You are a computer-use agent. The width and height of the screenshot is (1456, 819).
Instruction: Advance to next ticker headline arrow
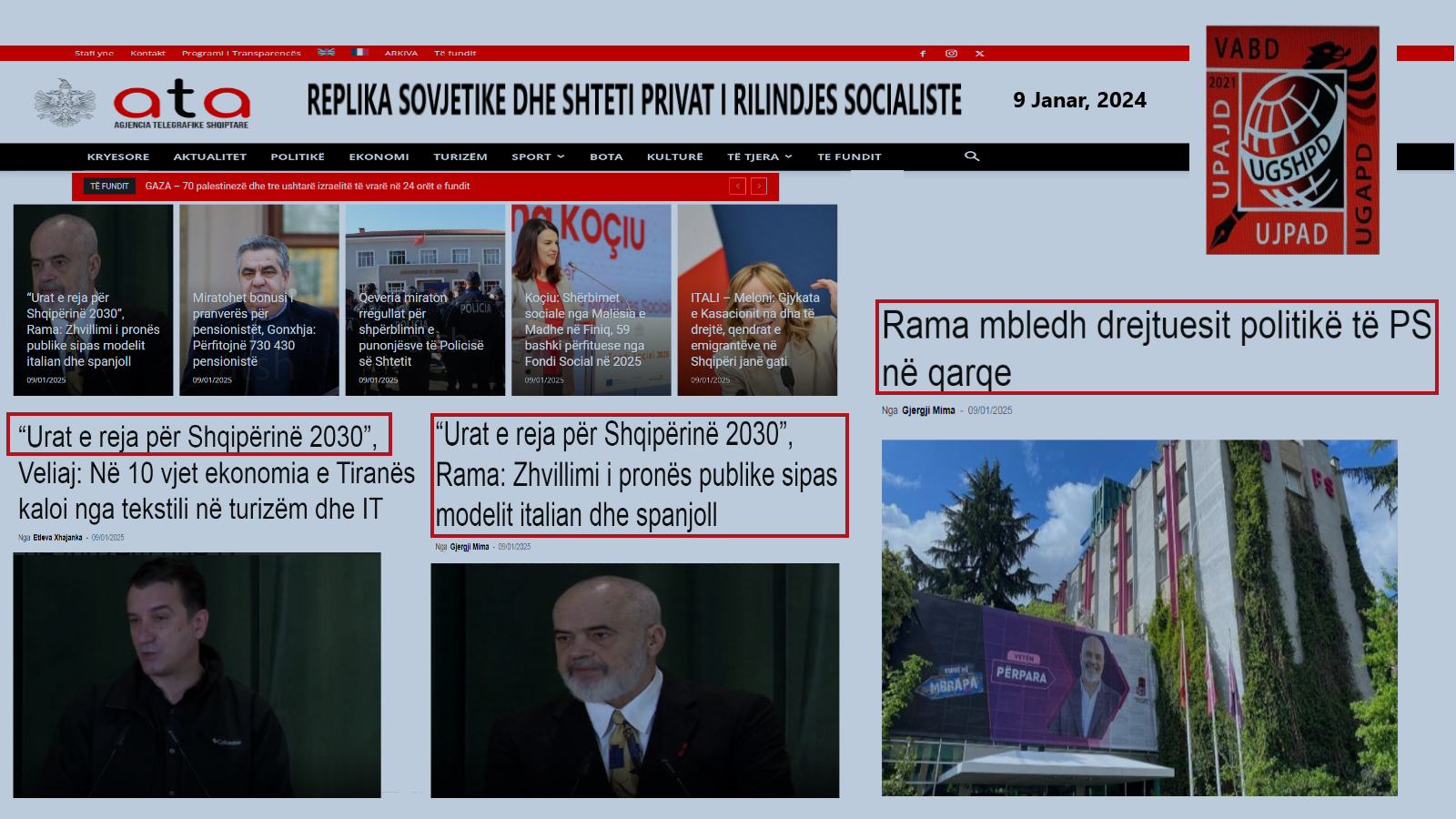(759, 187)
